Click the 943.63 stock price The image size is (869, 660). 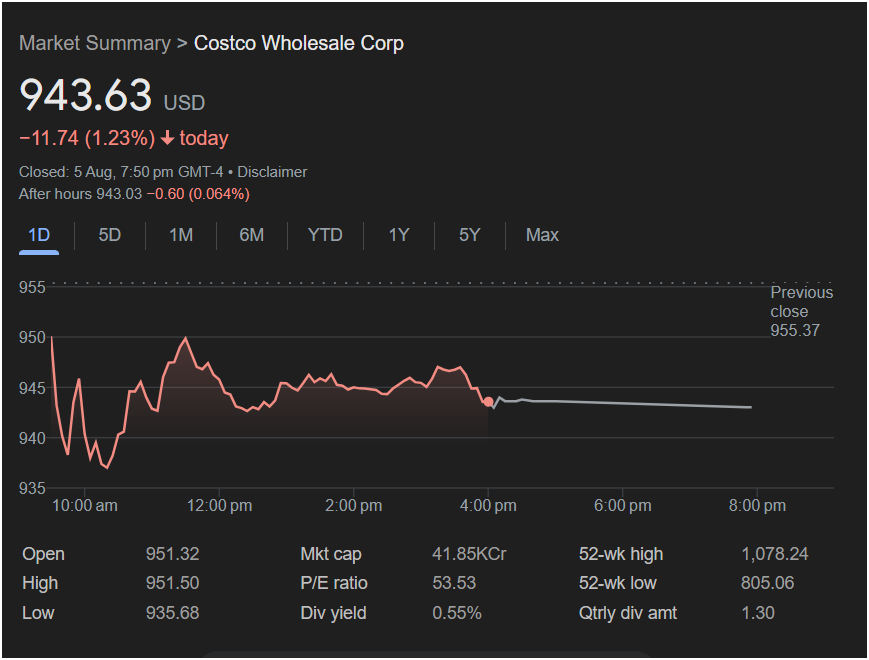click(x=86, y=95)
